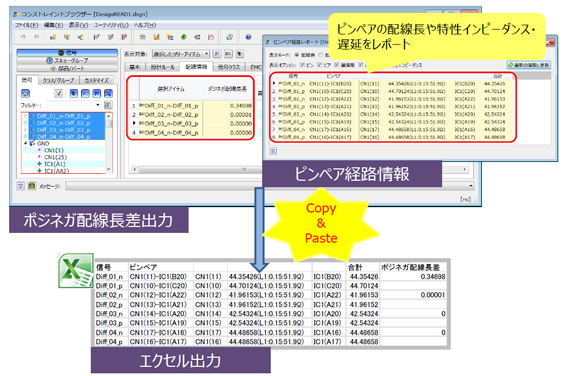Expand the Diff_01_n-Diff_01_p tree node

coord(25,116)
